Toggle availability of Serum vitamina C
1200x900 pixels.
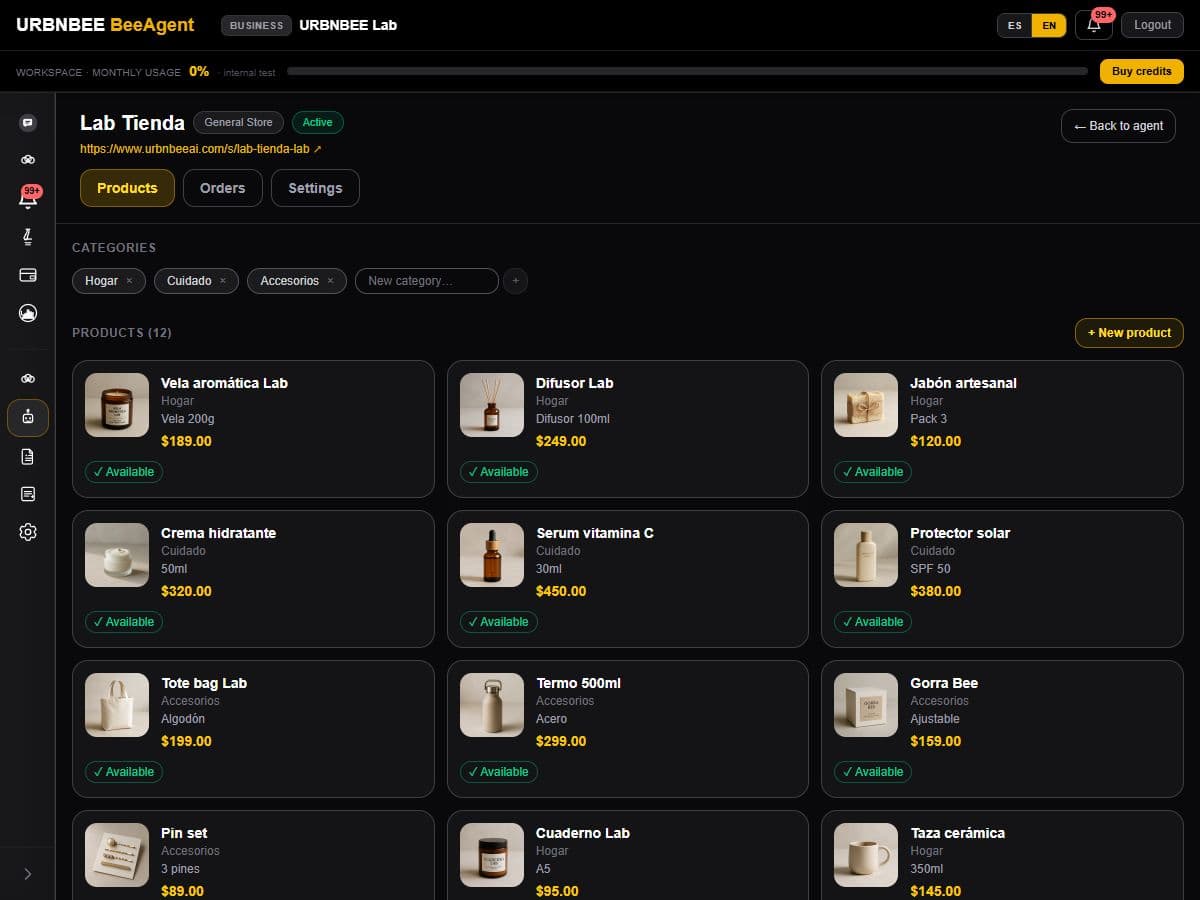point(498,622)
